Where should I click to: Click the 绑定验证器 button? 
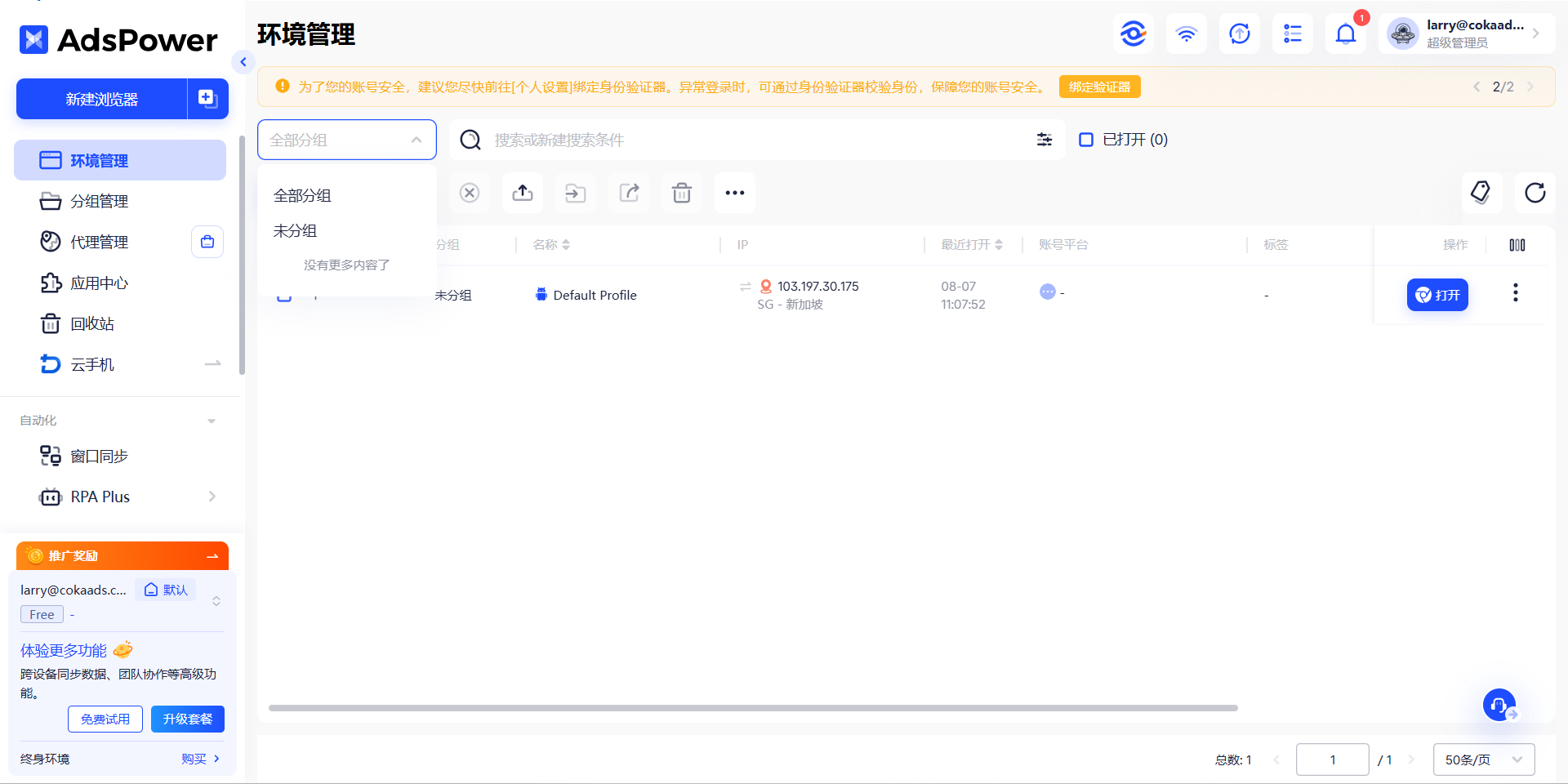click(1100, 87)
